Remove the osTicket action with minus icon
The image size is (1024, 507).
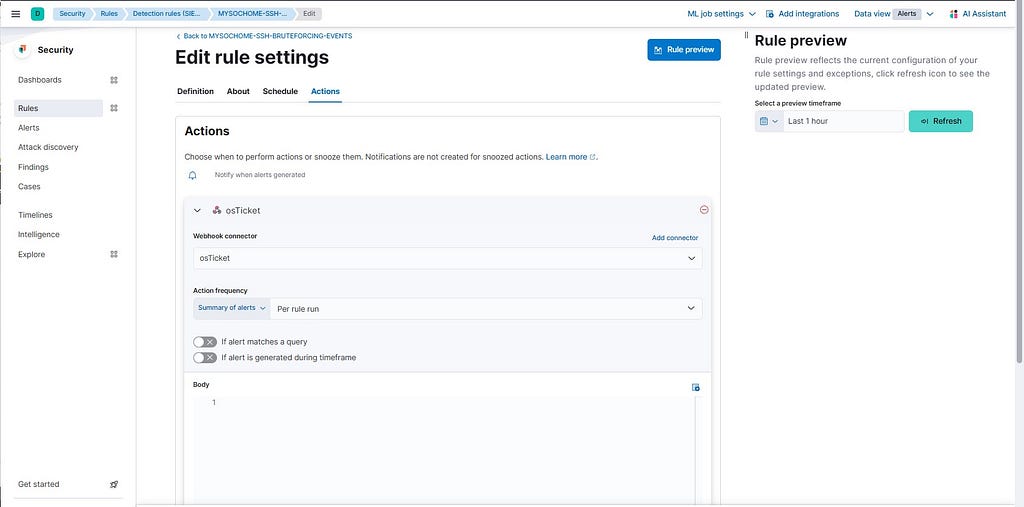coord(704,210)
